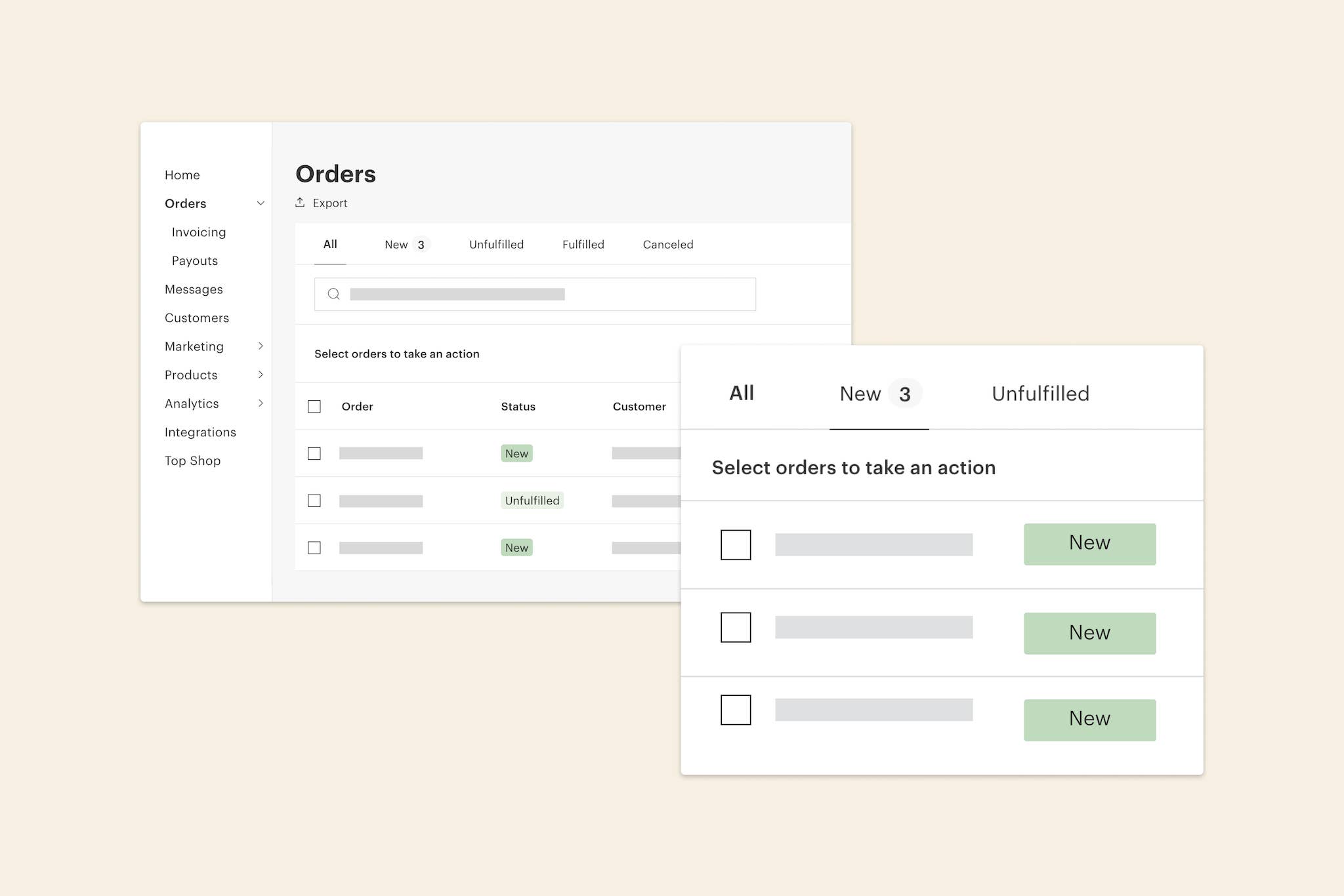Switch to the Fulfilled tab
This screenshot has width=1344, height=896.
583,245
